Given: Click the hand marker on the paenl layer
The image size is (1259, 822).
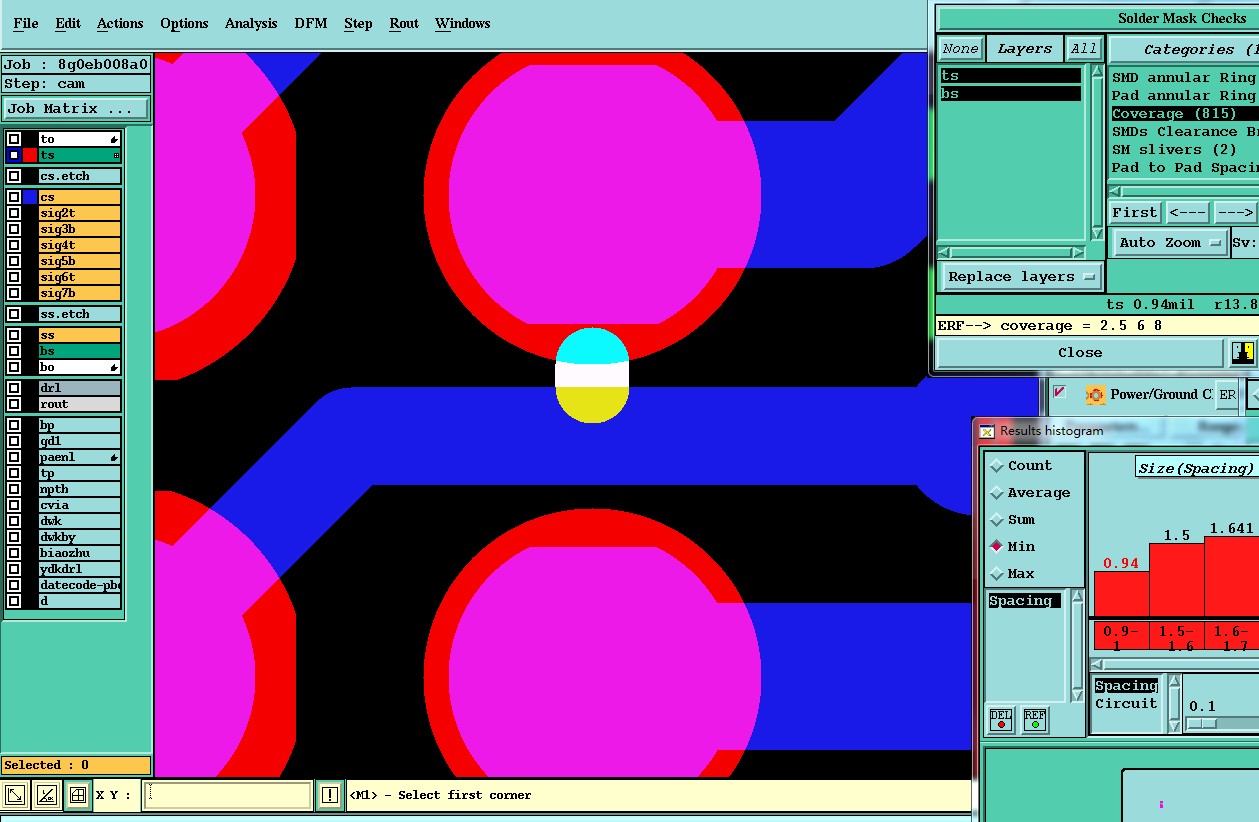Looking at the screenshot, I should click(x=114, y=457).
